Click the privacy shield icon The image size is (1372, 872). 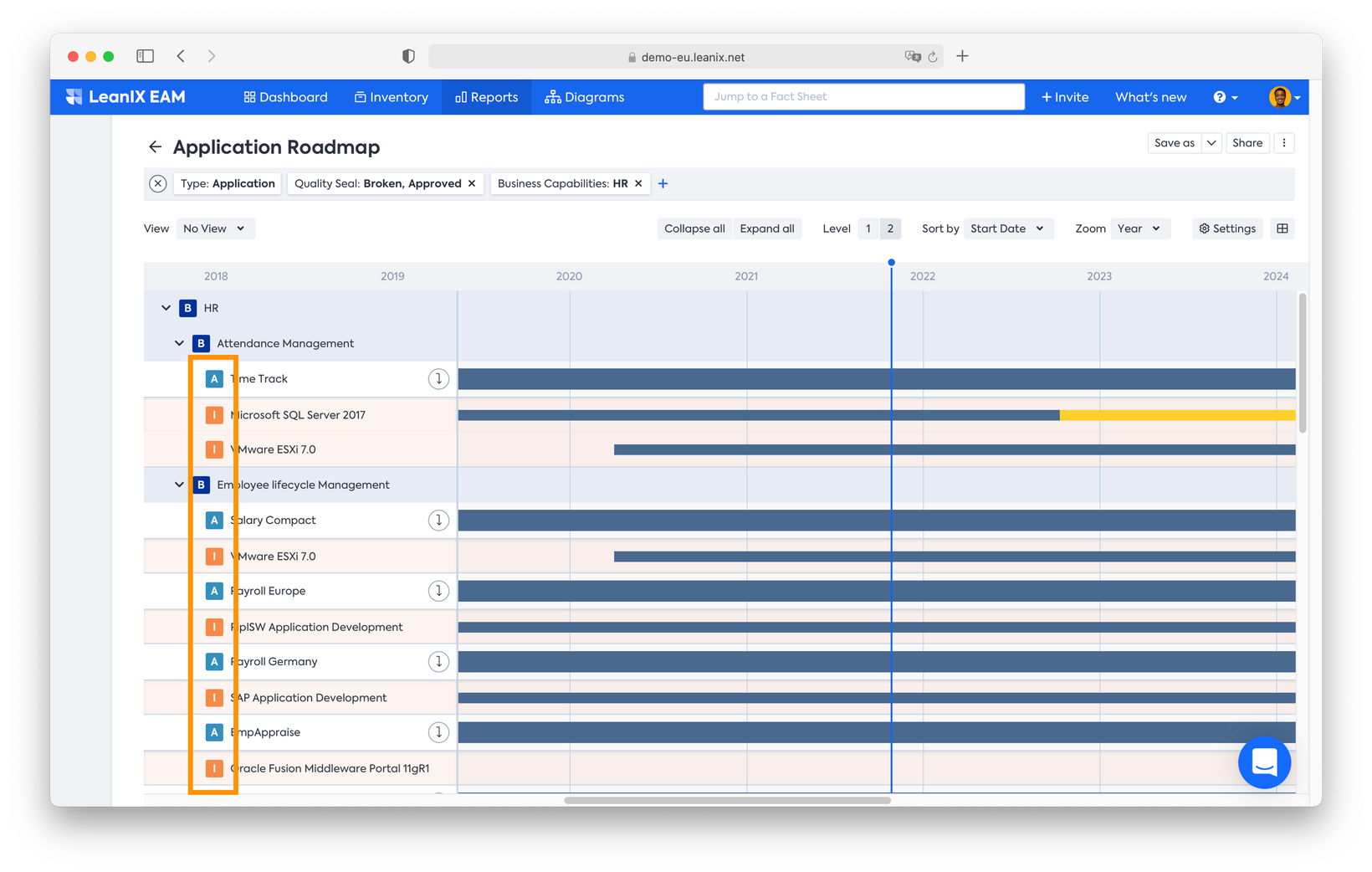point(408,56)
